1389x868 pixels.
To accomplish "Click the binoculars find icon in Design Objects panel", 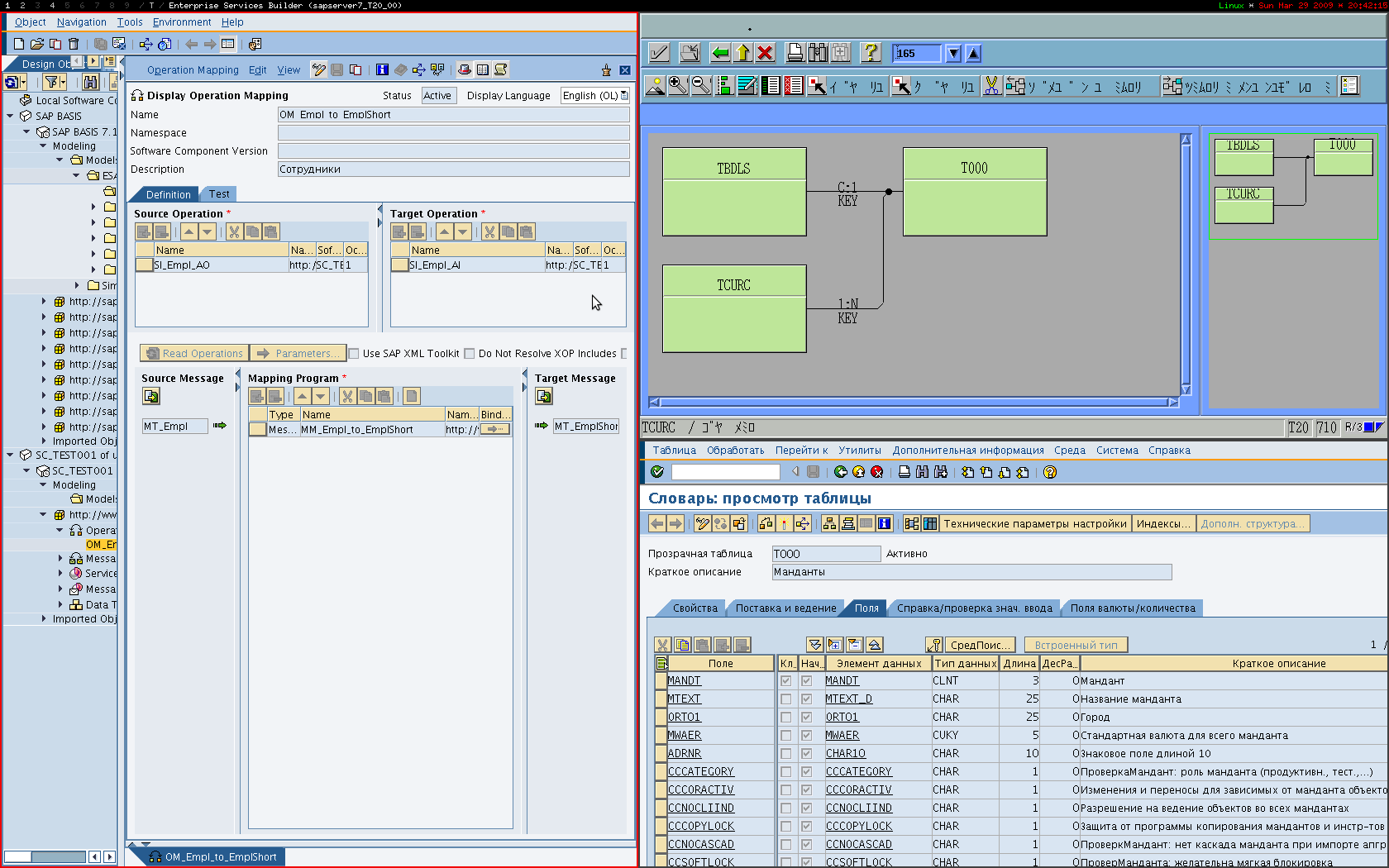I will 91,82.
